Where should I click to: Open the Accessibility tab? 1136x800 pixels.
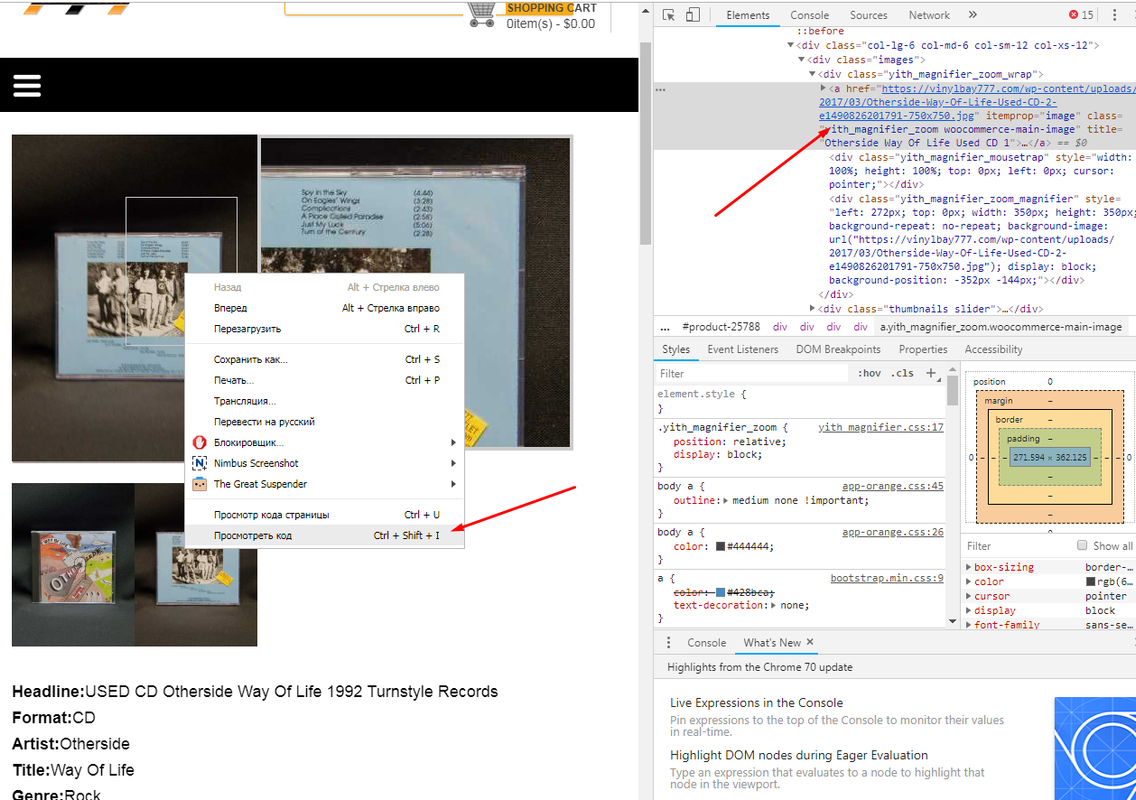[993, 349]
